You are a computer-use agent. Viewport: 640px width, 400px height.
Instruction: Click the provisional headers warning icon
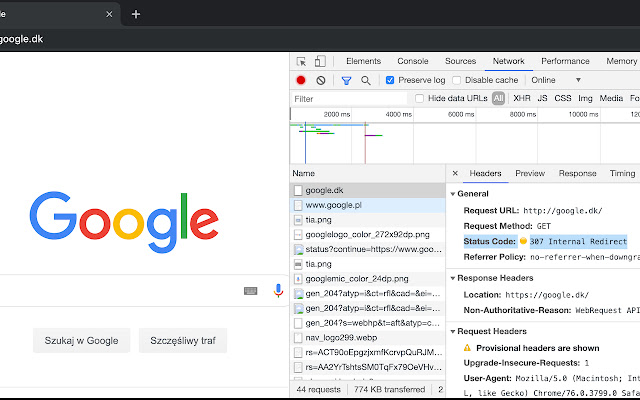tap(467, 348)
